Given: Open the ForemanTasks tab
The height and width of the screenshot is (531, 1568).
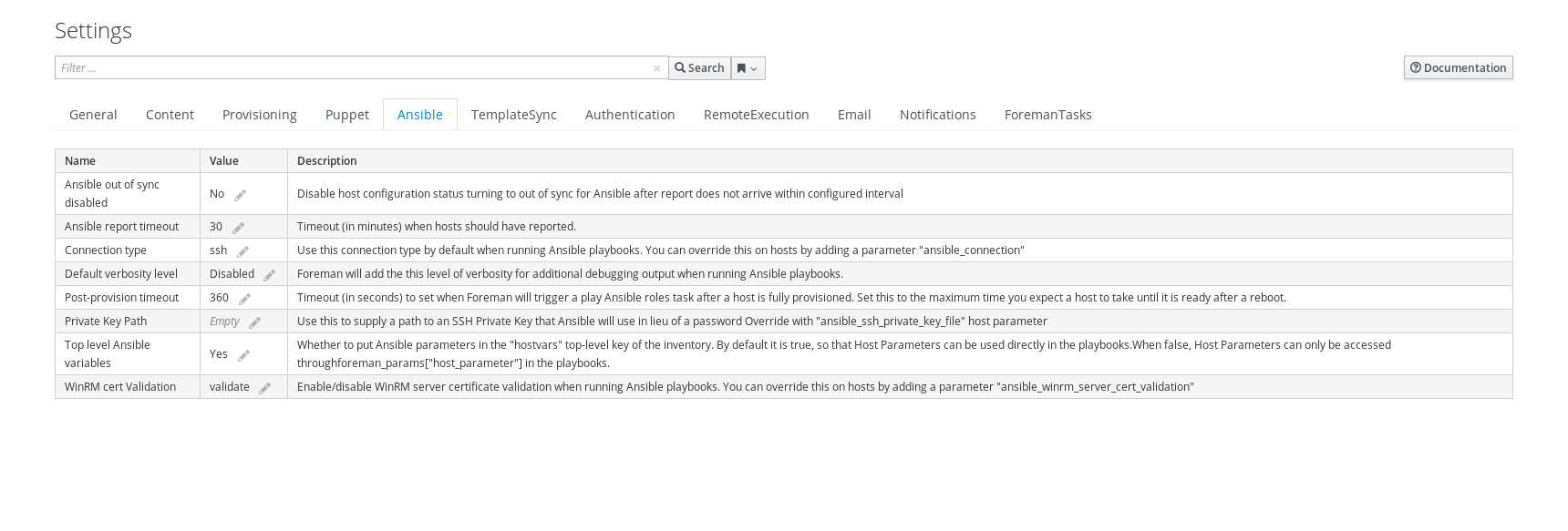Looking at the screenshot, I should pos(1048,115).
